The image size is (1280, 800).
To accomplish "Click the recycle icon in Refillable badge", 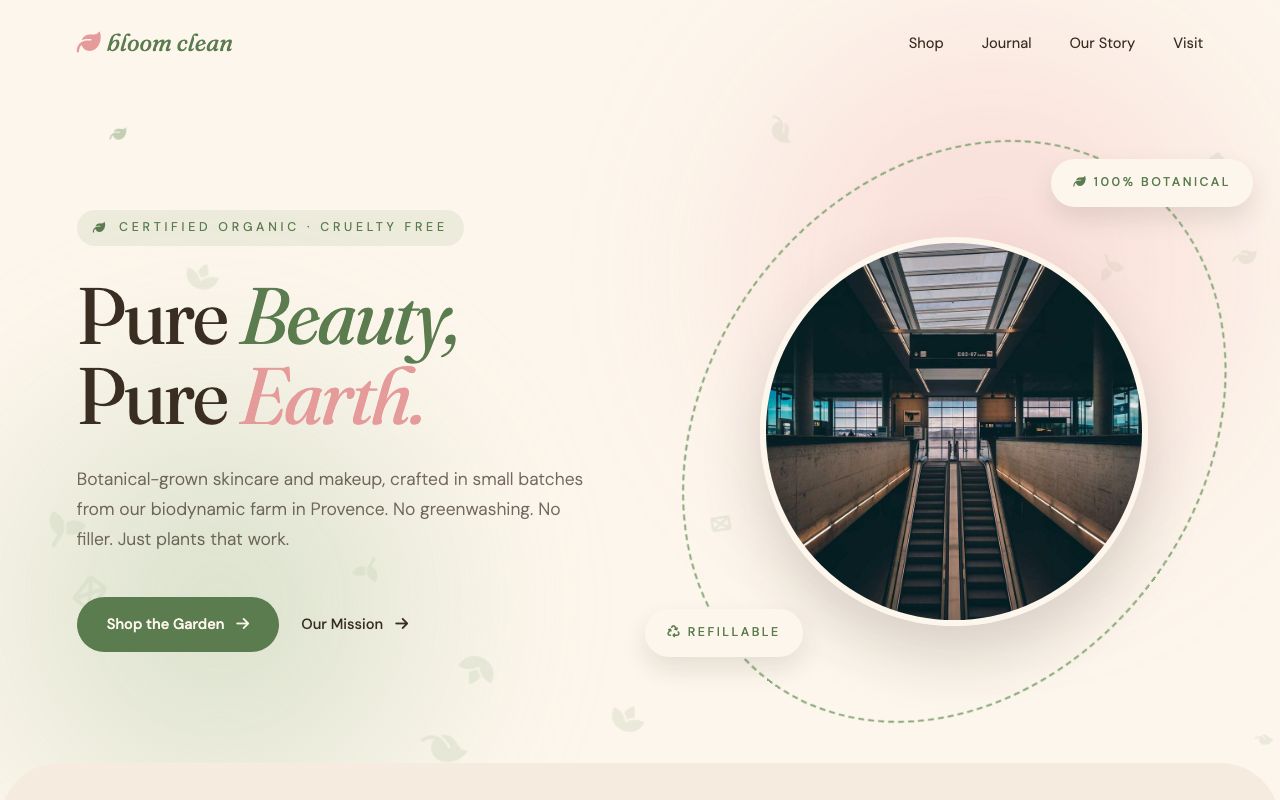I will coord(673,632).
